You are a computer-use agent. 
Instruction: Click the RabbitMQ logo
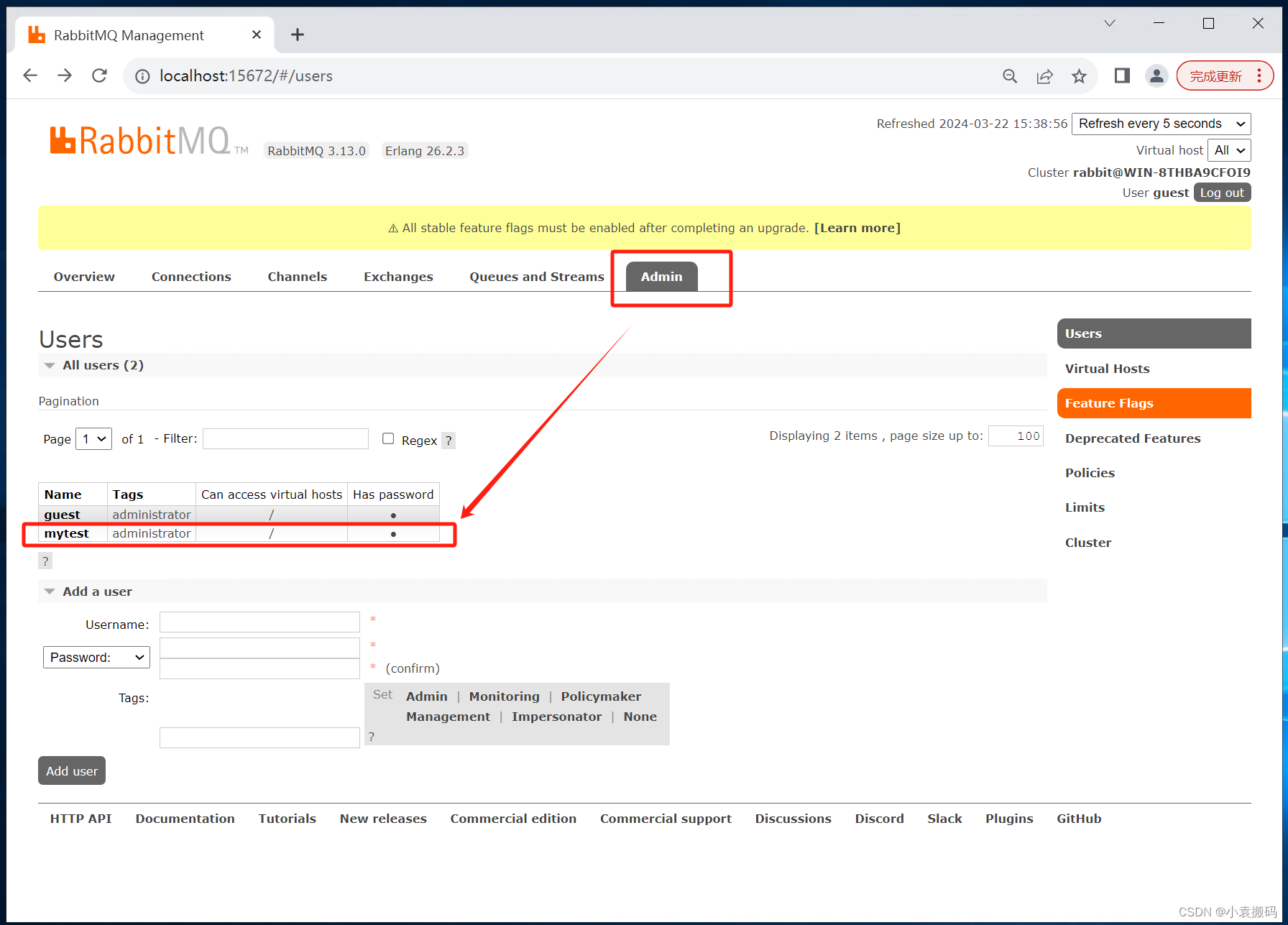click(149, 140)
